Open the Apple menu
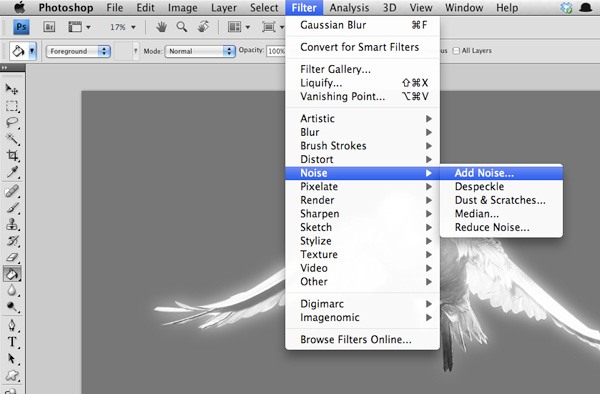The image size is (600, 394). [19, 7]
